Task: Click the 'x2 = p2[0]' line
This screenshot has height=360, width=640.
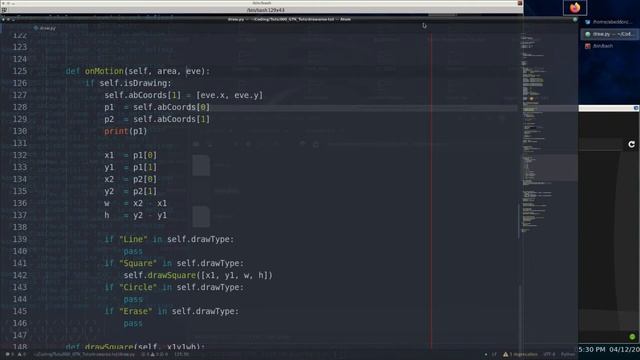Action: [x=130, y=179]
